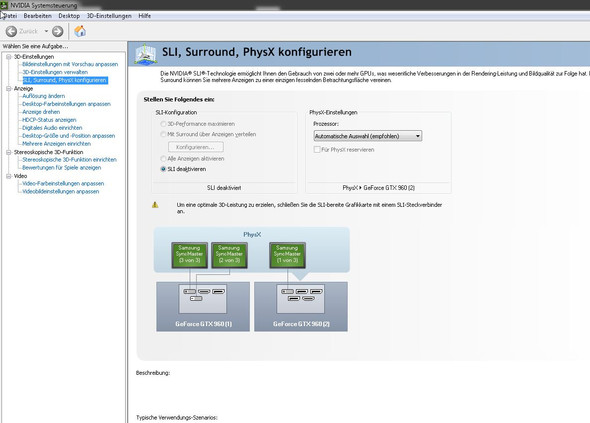The width and height of the screenshot is (590, 423).
Task: Open the Home icon in toolbar
Action: click(80, 31)
